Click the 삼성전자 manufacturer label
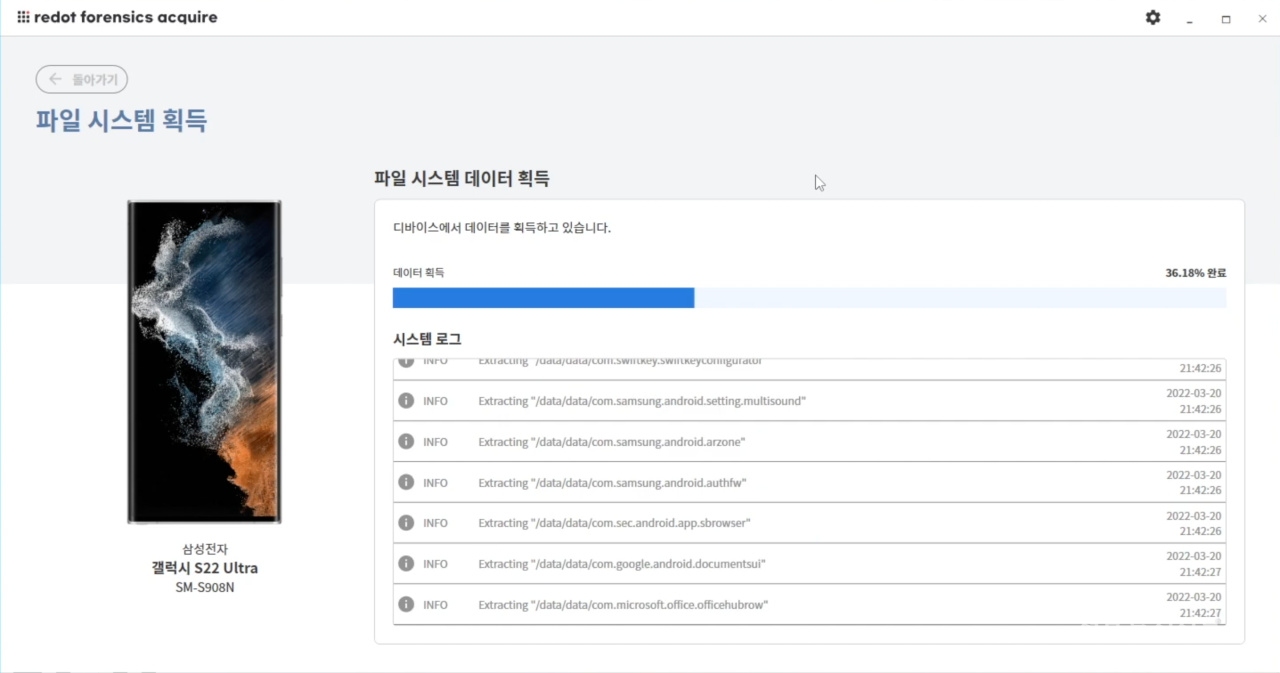Screen dimensions: 1280x673 click(204, 549)
